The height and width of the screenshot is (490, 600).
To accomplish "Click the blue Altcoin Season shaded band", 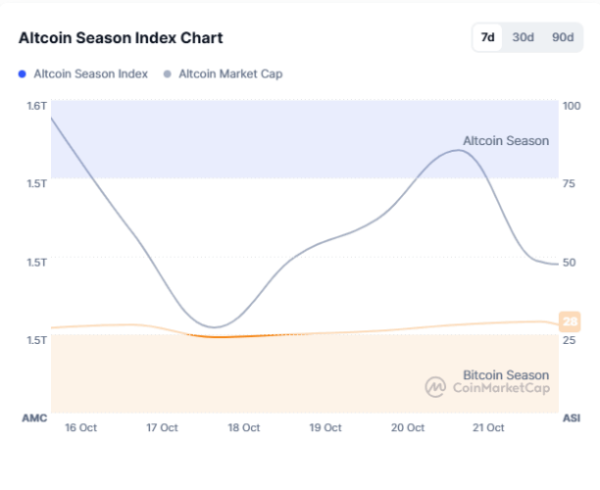I will coord(300,130).
